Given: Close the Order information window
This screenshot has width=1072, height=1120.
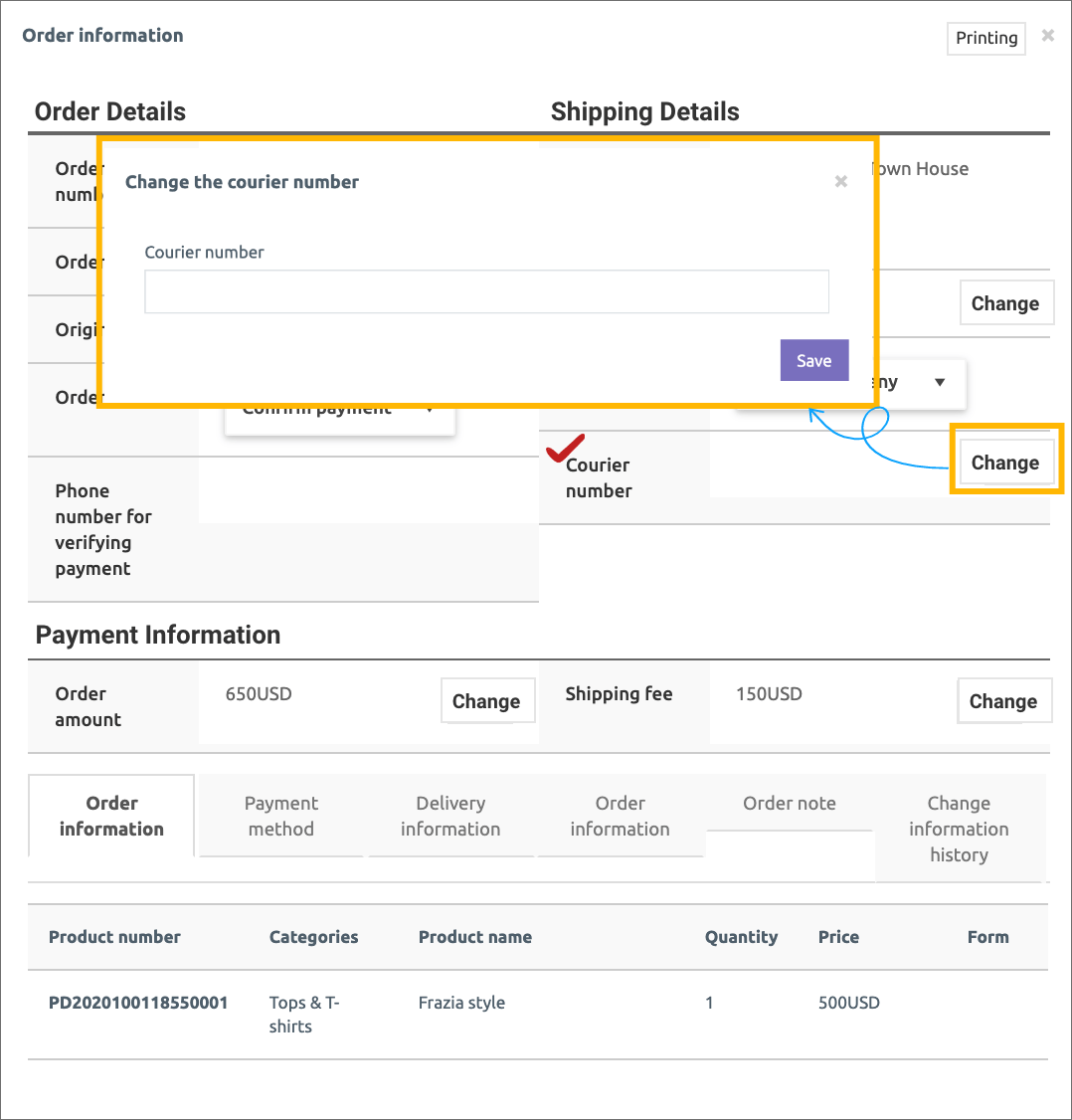Looking at the screenshot, I should coord(1047,36).
